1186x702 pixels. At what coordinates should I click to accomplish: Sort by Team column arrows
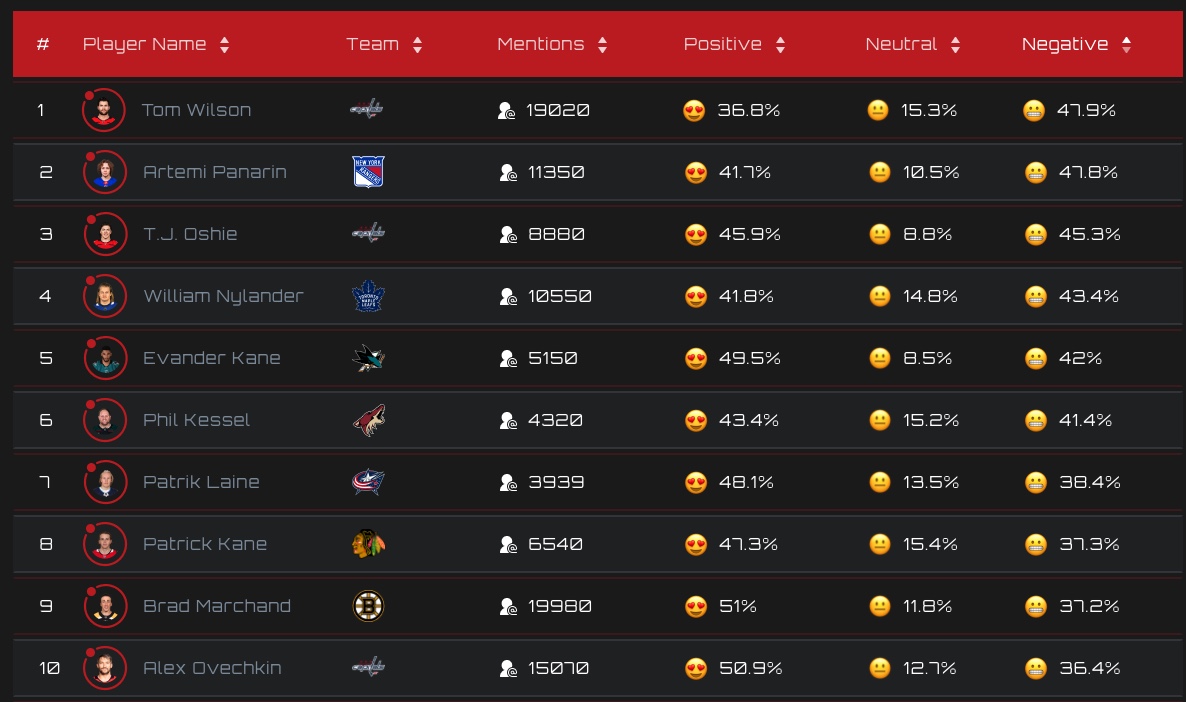coord(418,45)
